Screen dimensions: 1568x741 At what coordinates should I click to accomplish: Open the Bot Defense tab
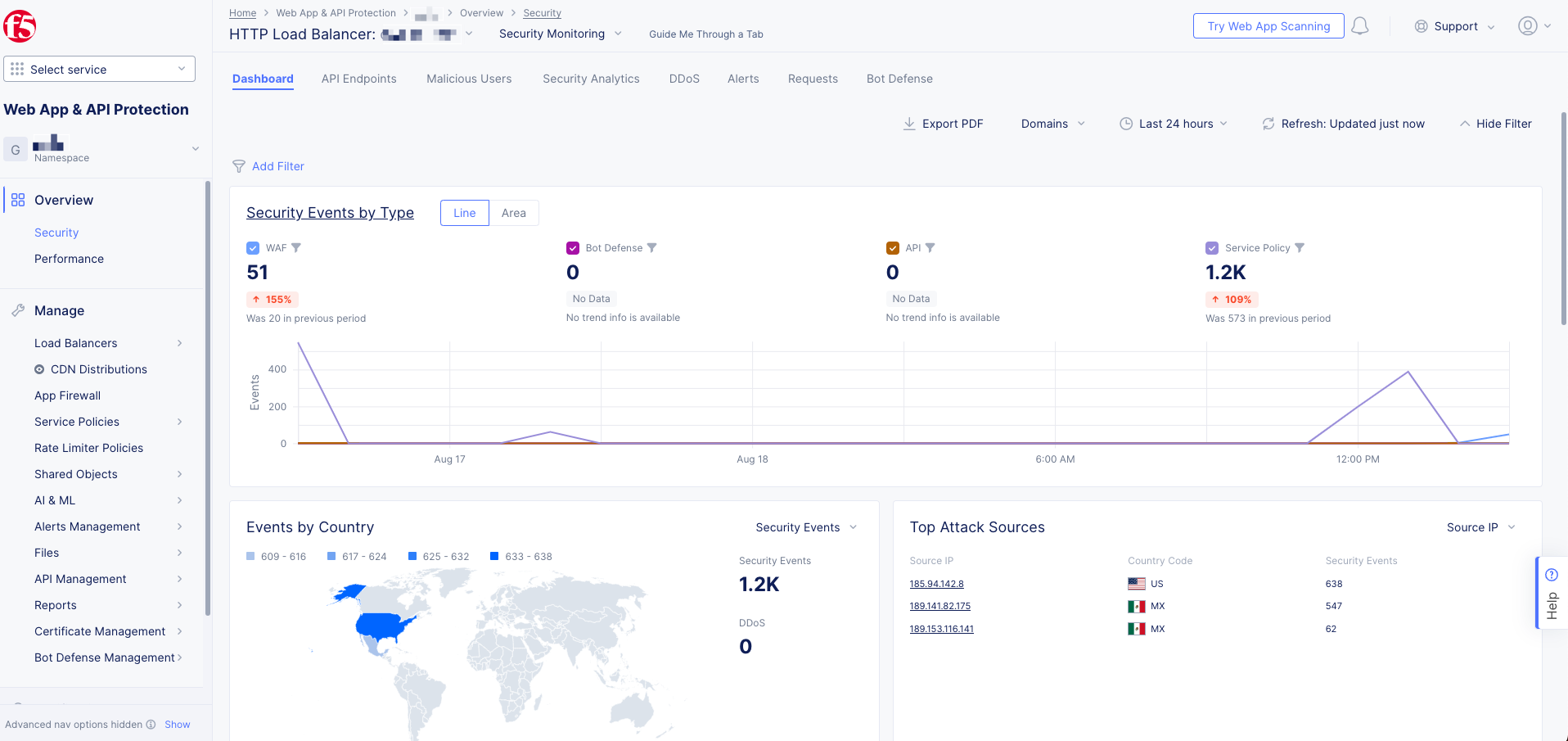click(899, 79)
